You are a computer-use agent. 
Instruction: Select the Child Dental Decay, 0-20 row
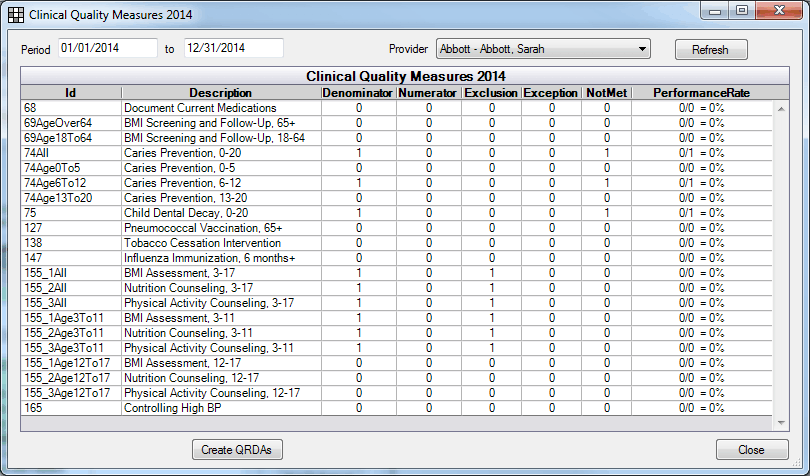coord(200,213)
